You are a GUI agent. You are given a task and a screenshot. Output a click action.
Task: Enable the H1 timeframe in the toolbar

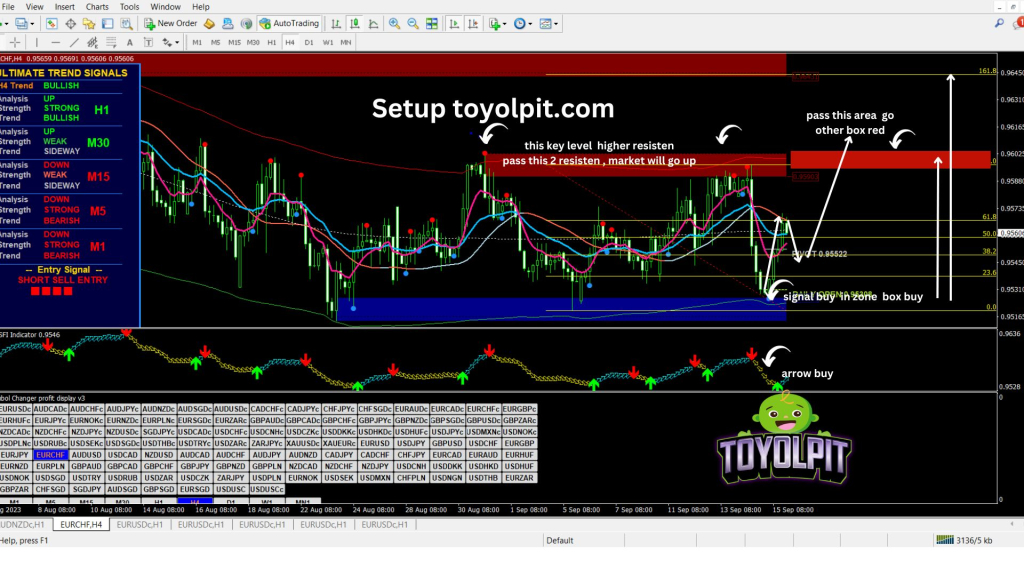click(x=272, y=42)
